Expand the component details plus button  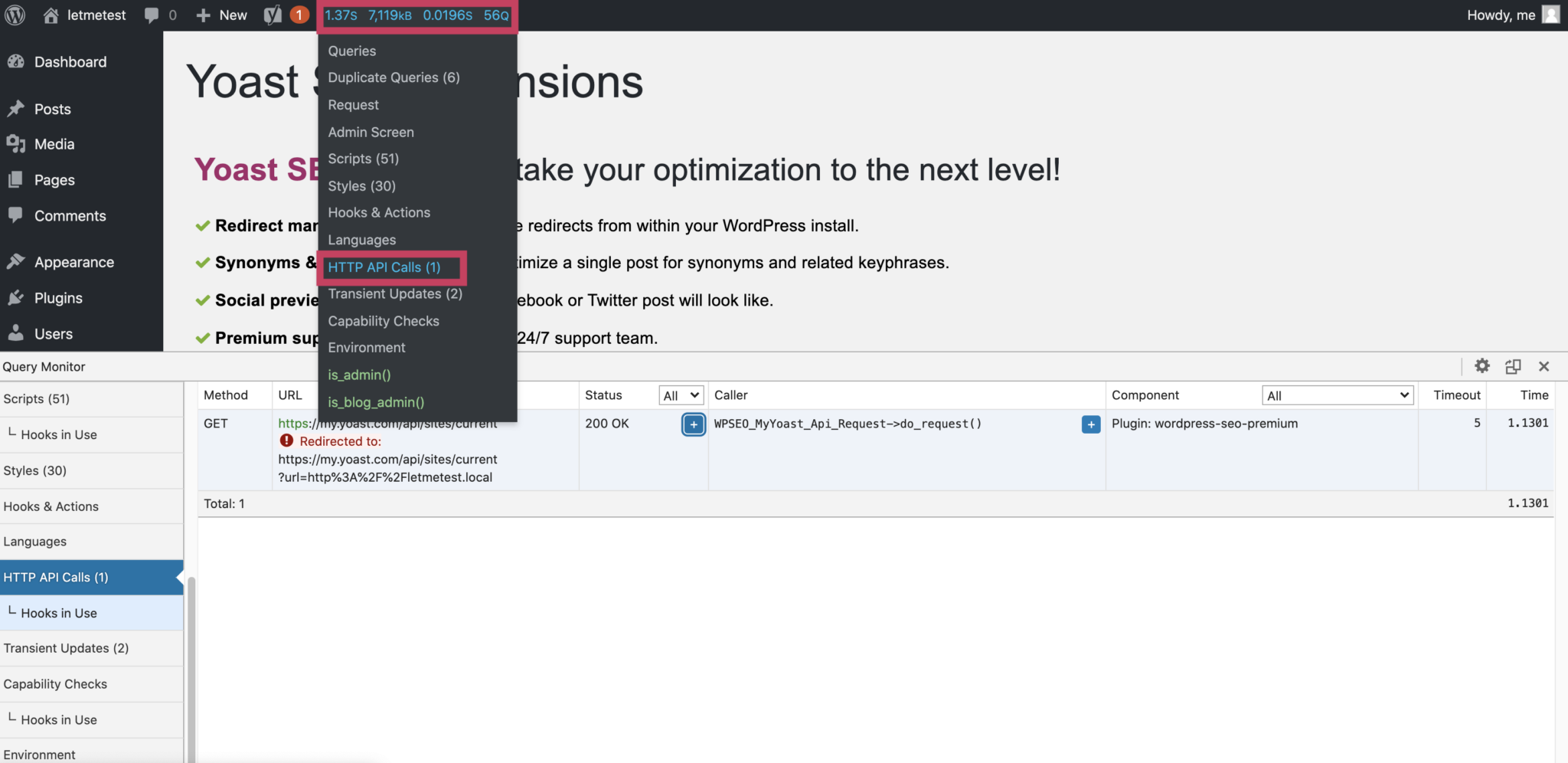1090,424
